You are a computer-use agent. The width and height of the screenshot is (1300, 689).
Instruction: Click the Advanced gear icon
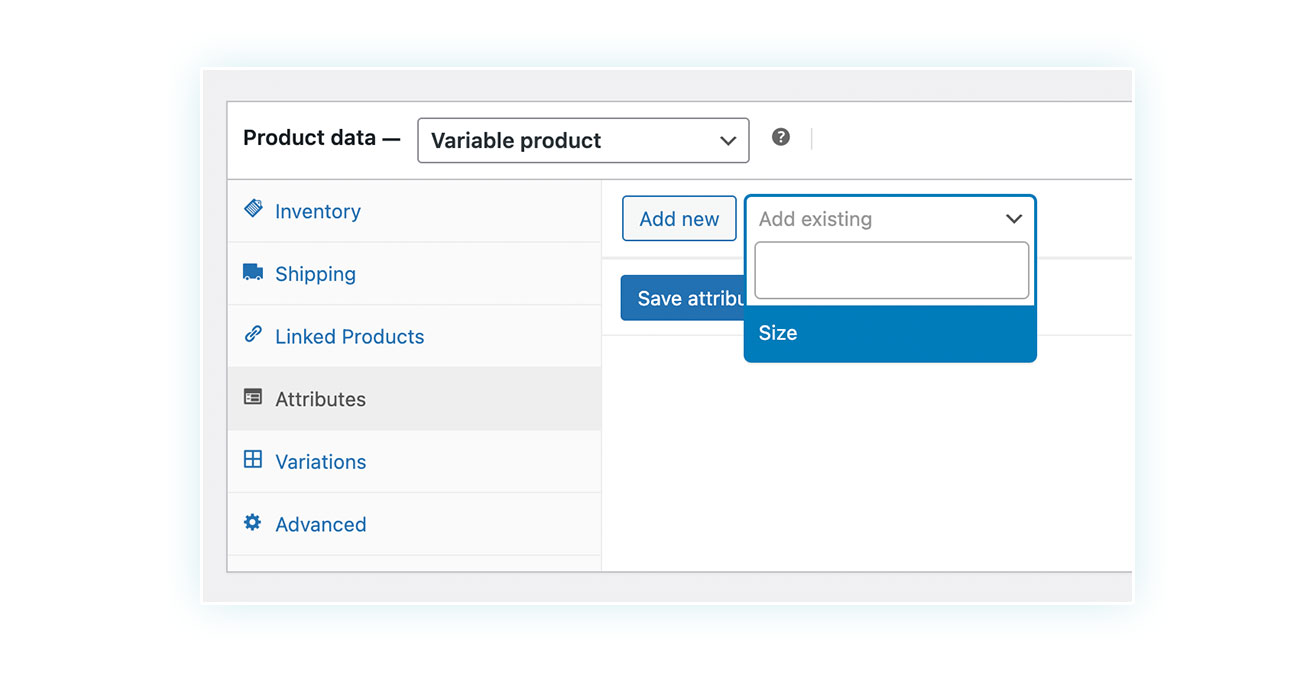253,522
